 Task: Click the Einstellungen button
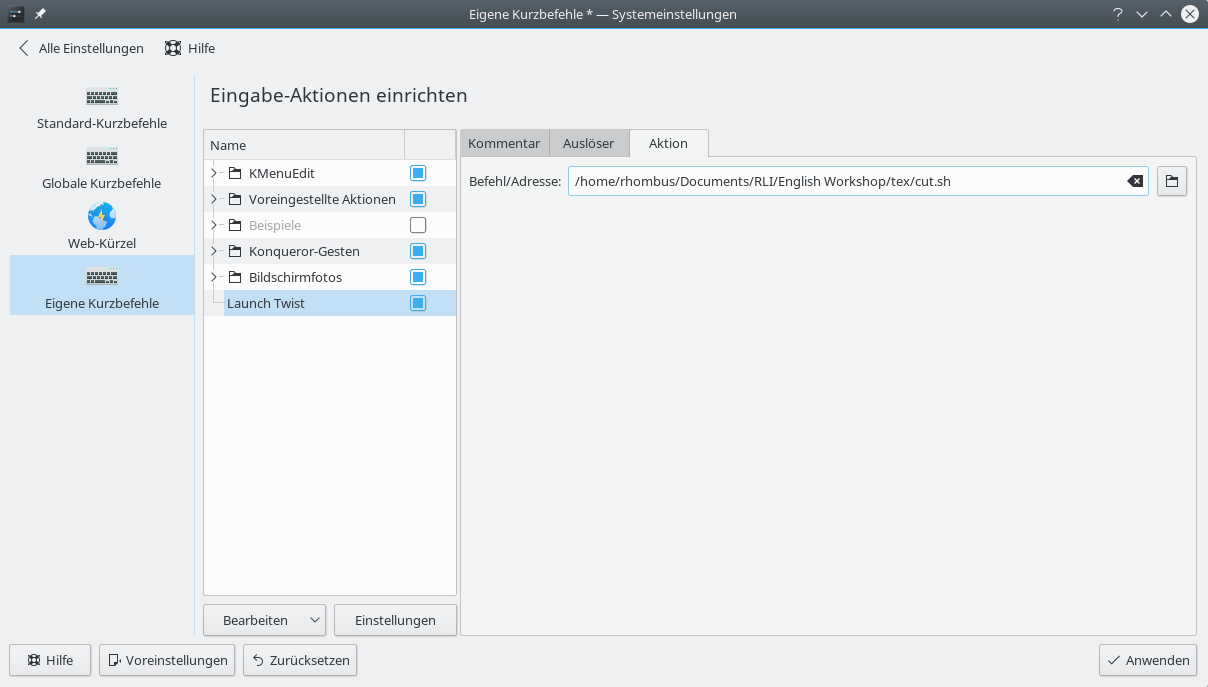tap(395, 620)
